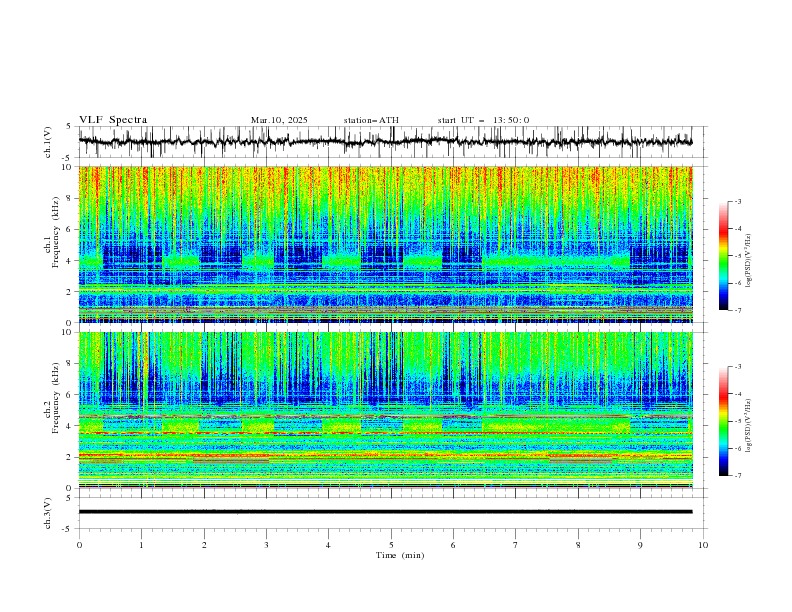792x612 pixels.
Task: Click the "5" tick of ch.1(V) axis
Action: coord(69,127)
